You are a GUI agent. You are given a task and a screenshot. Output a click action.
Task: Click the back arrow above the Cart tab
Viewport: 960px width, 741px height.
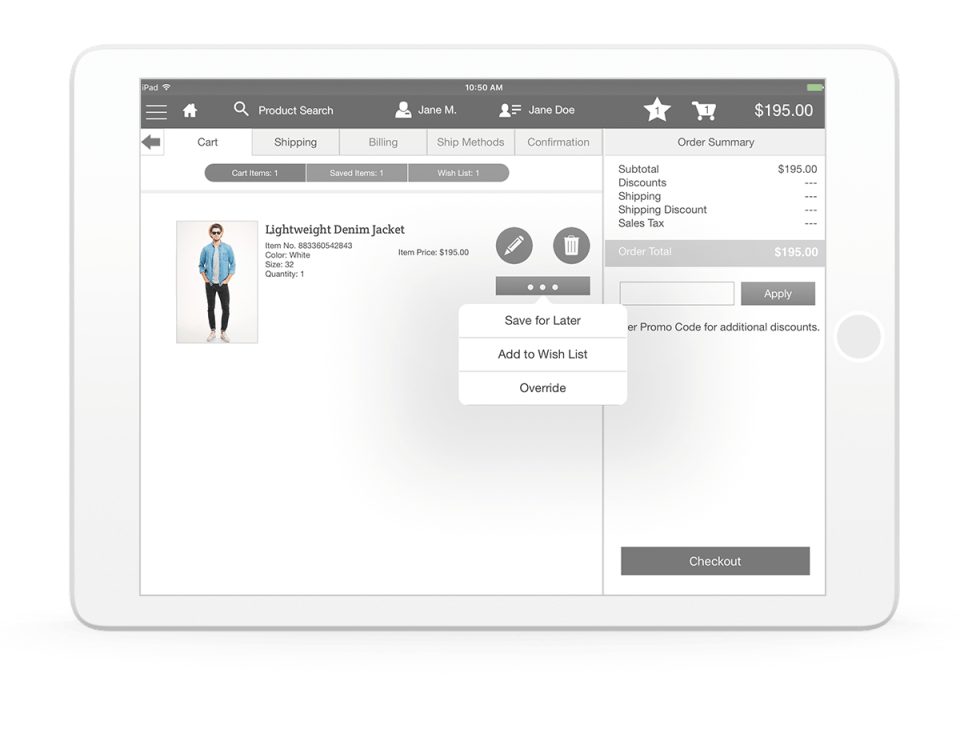click(150, 142)
